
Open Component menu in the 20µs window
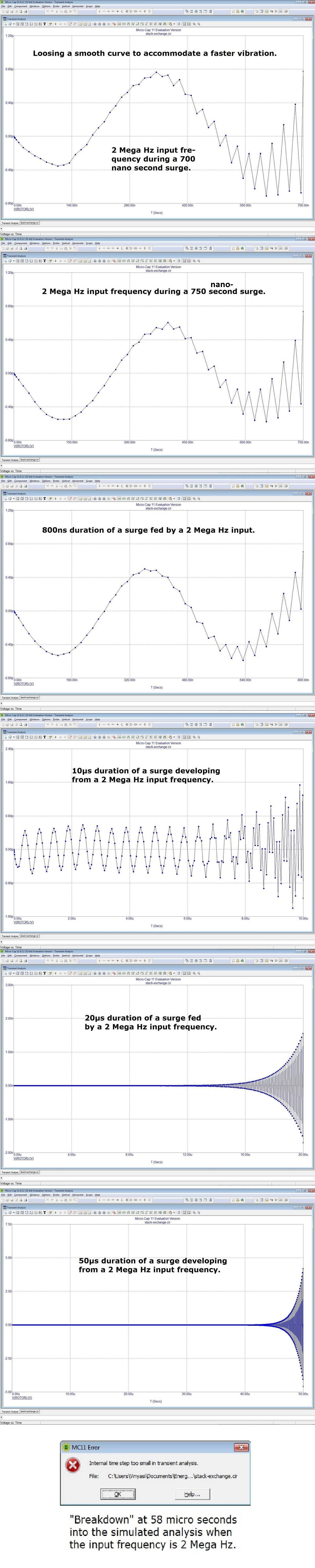point(21,956)
